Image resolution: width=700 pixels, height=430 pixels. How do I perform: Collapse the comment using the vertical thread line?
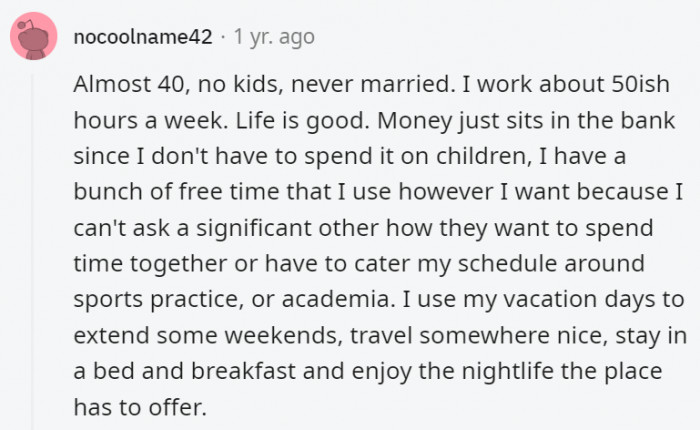pos(32,252)
